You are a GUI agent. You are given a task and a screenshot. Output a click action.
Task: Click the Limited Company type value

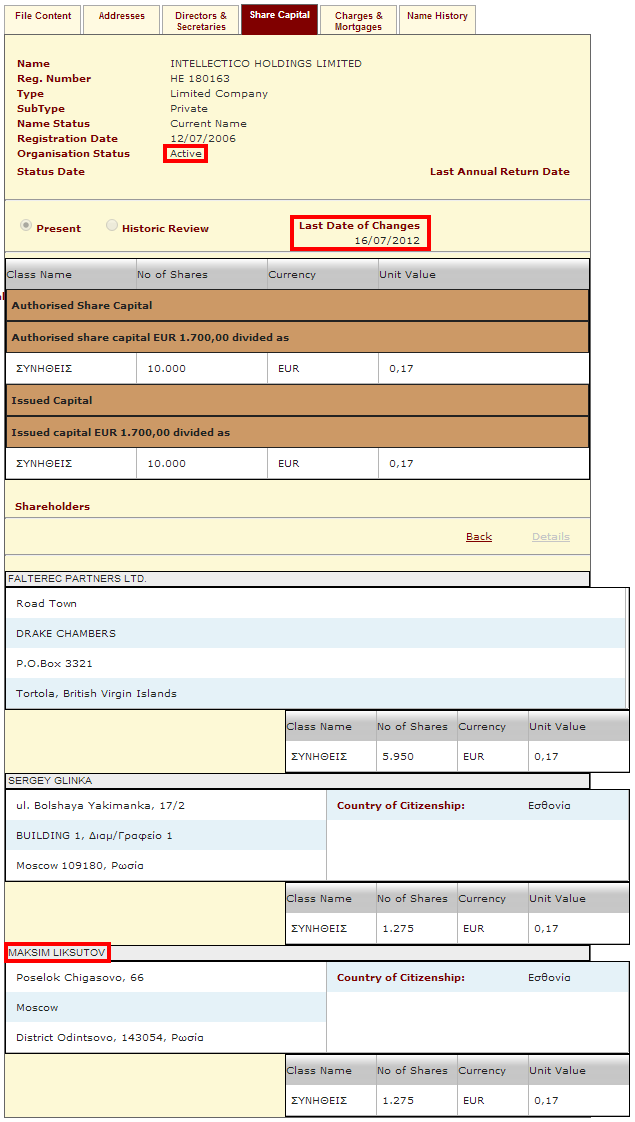coord(219,94)
